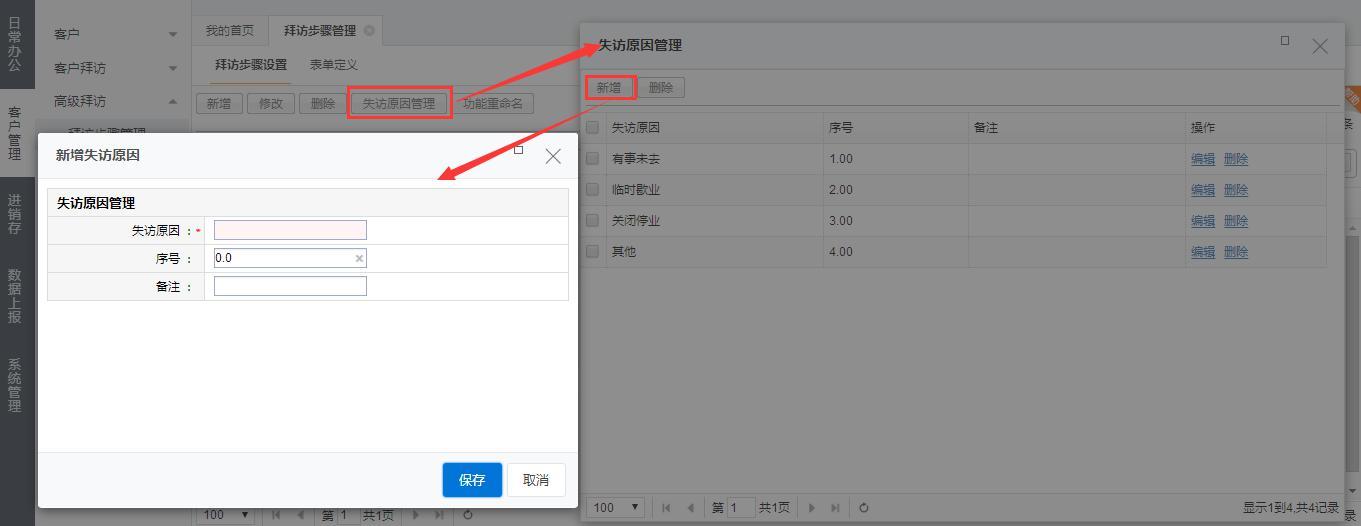Toggle the select-all checkbox in table header
This screenshot has width=1361, height=526.
click(593, 127)
